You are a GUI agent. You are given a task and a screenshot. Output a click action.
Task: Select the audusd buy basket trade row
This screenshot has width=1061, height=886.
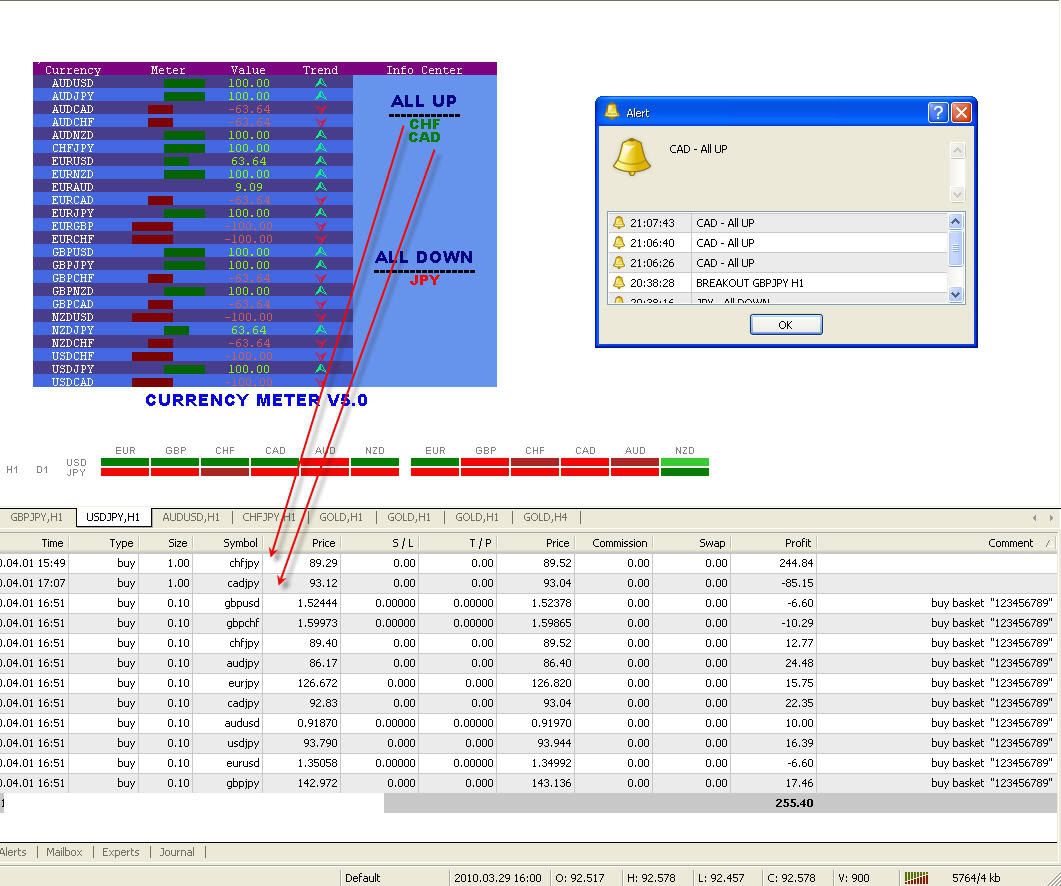click(528, 723)
